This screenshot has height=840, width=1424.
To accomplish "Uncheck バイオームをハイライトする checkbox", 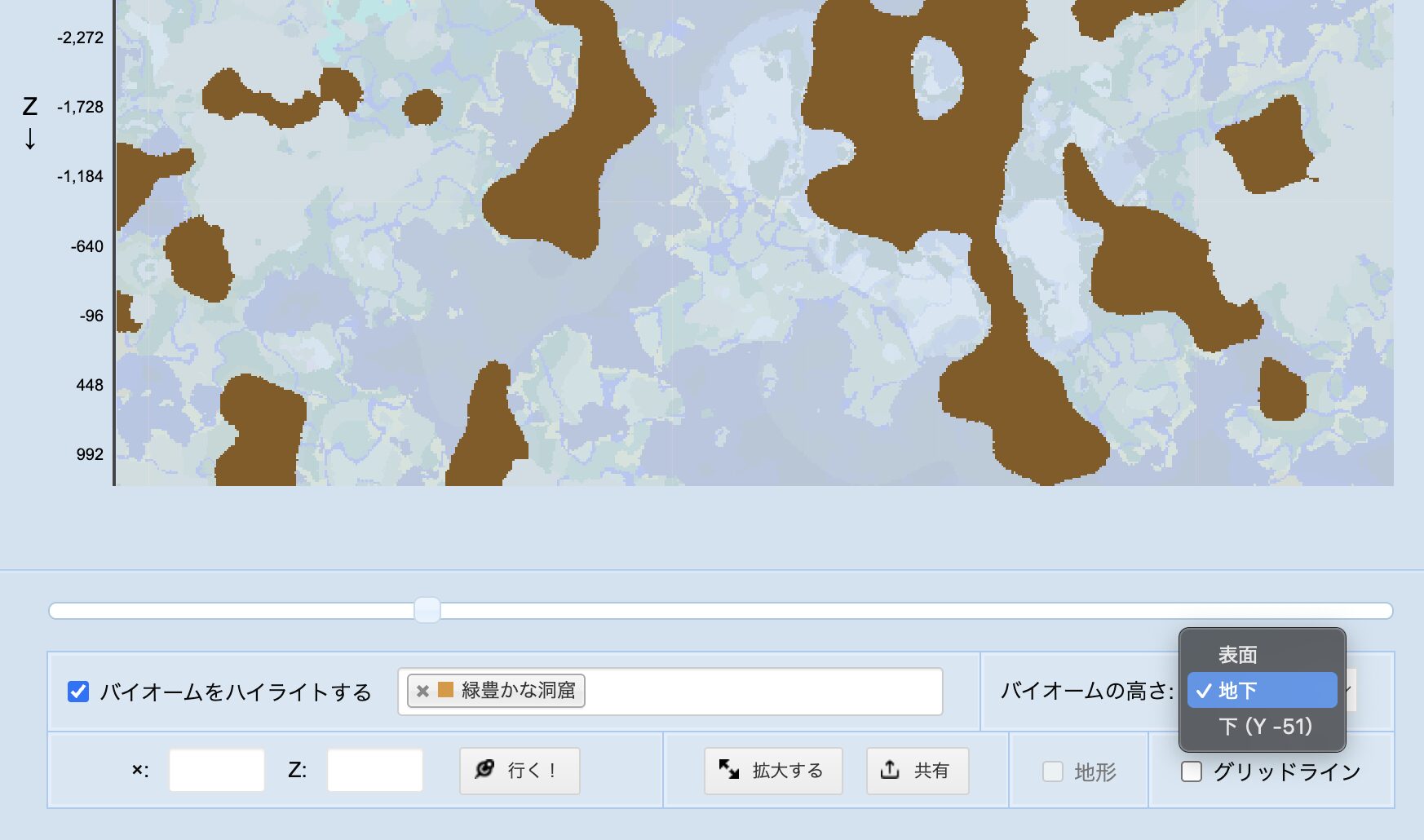I will [x=78, y=692].
